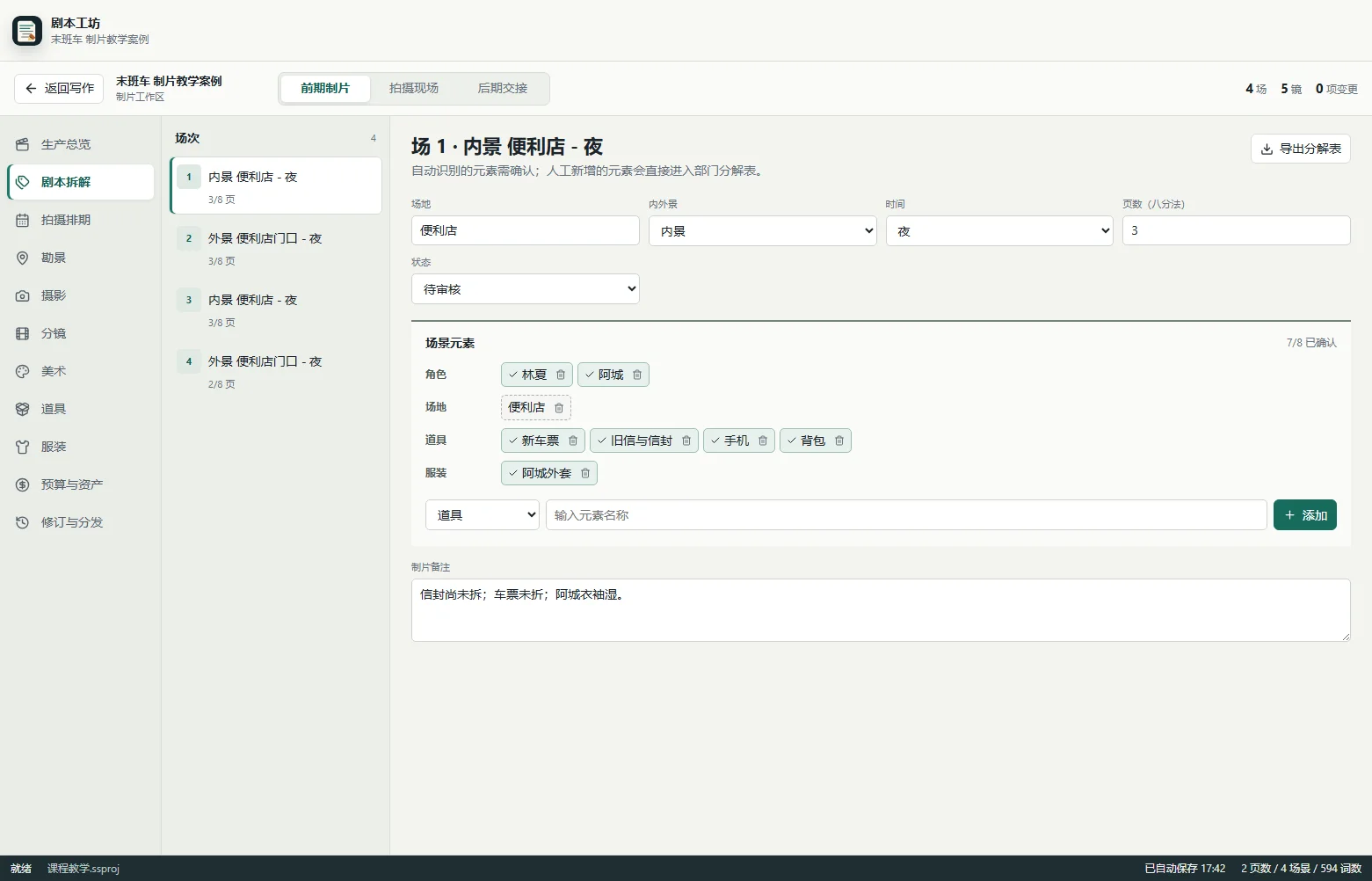
Task: Remove the 背包 prop tag
Action: click(x=839, y=440)
